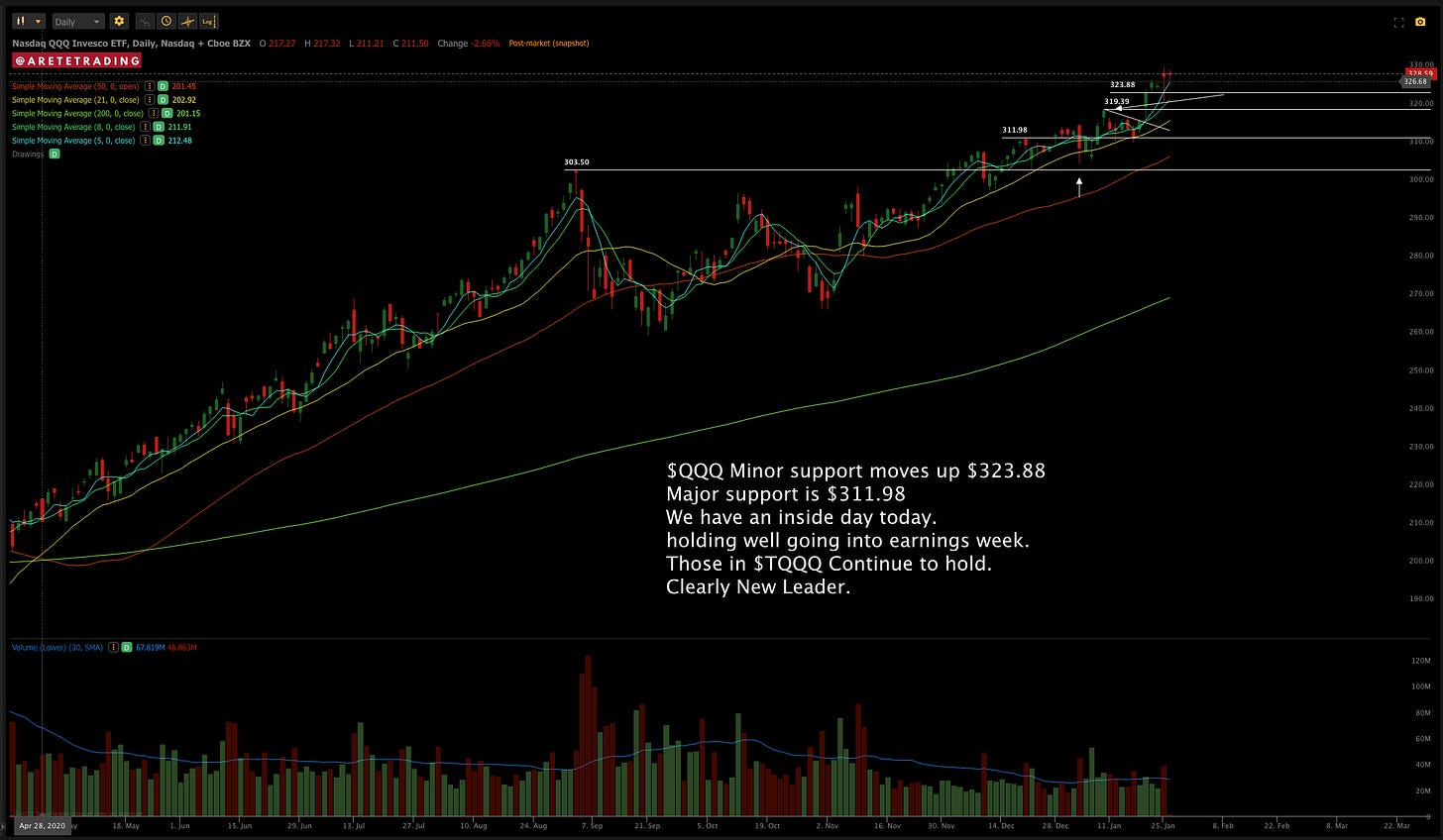Viewport: 1443px width, 840px height.
Task: Select the annotation line 'Clearly New Leader.'
Action: tap(758, 587)
